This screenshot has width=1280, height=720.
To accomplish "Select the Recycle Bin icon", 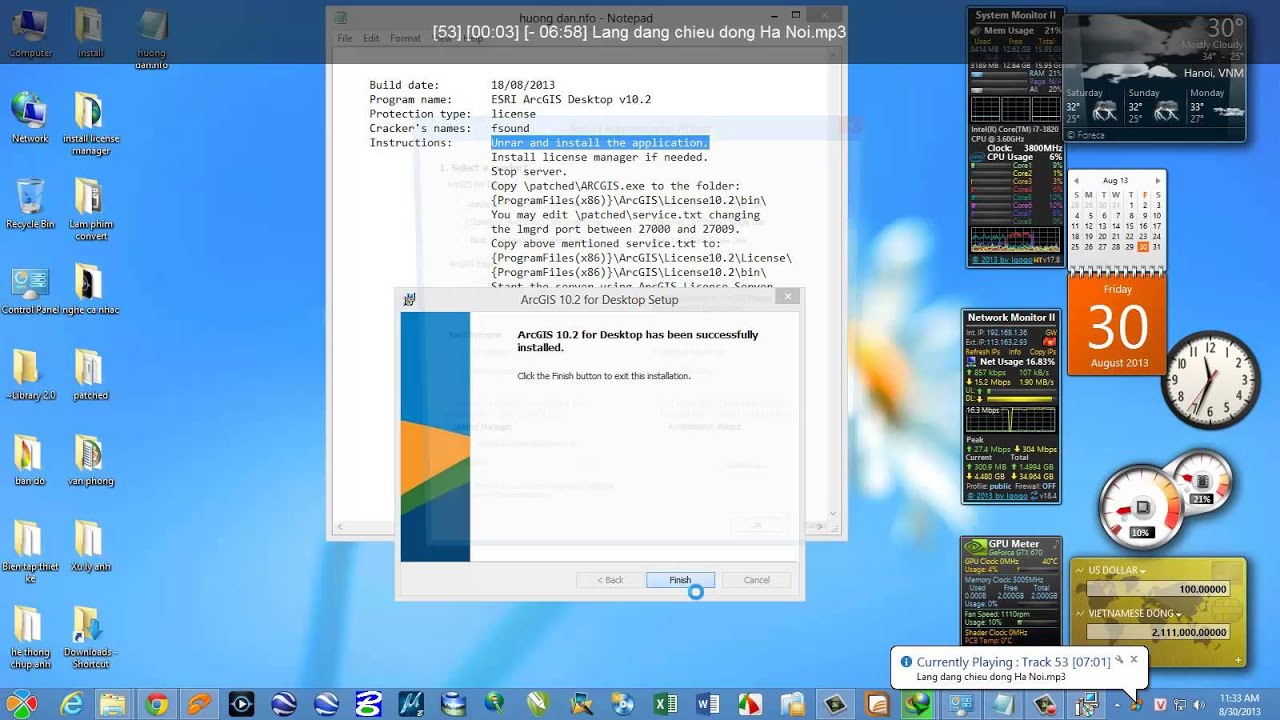I will pyautogui.click(x=30, y=204).
